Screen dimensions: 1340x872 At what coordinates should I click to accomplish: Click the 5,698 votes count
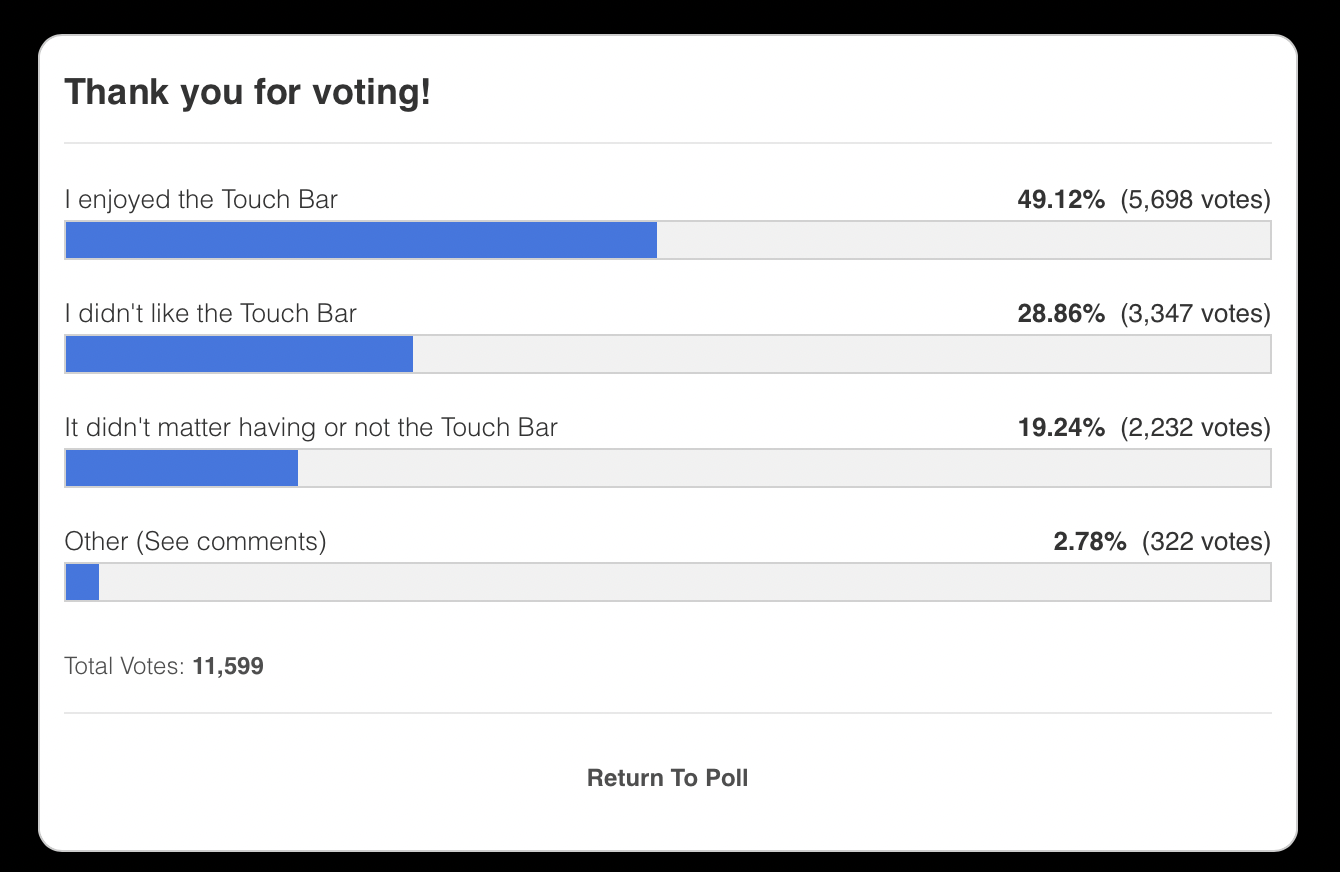pyautogui.click(x=1195, y=200)
